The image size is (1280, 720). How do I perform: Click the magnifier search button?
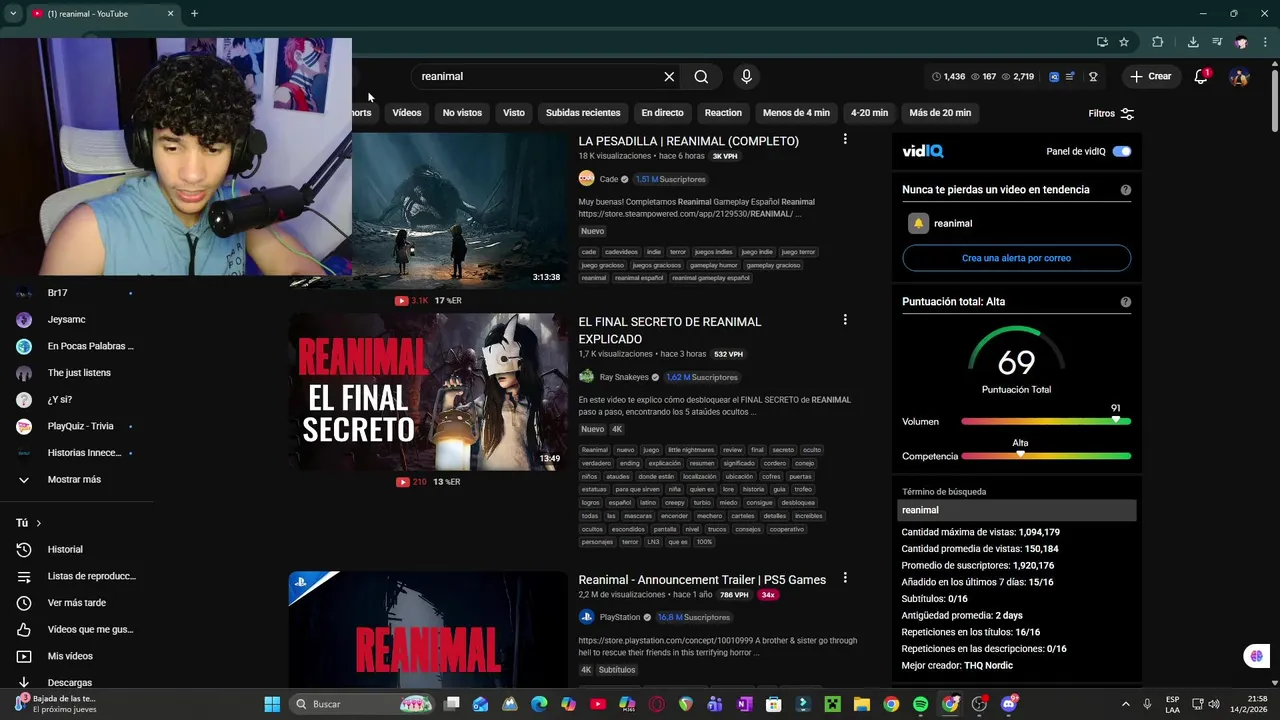701,76
